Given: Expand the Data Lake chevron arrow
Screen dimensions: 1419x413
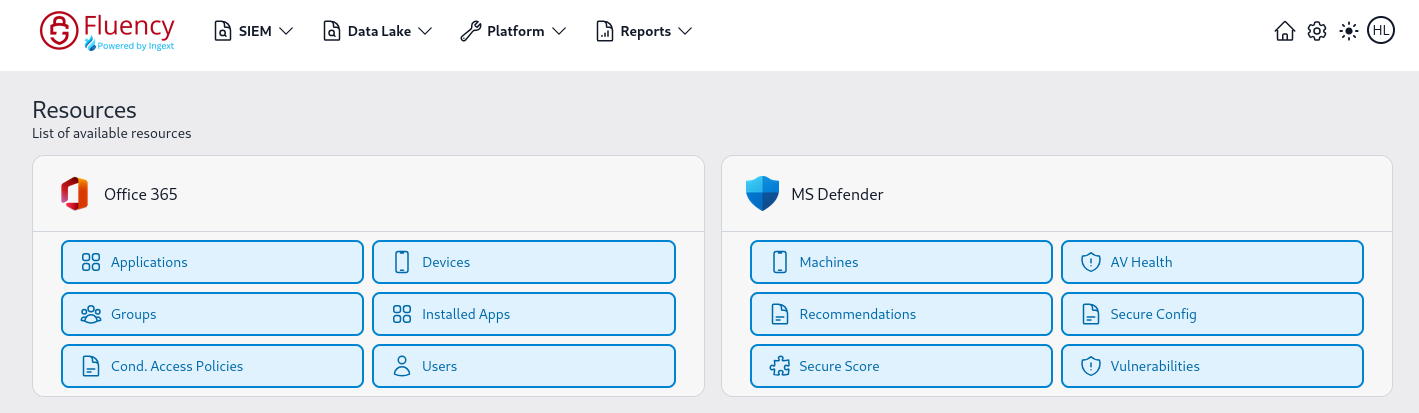Looking at the screenshot, I should click(x=425, y=31).
